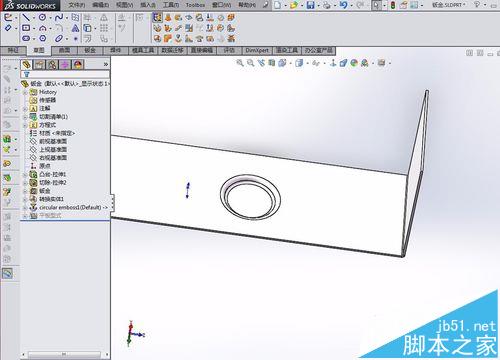Expand the 切割清单(1) tree node
The height and width of the screenshot is (360, 500).
coord(25,117)
